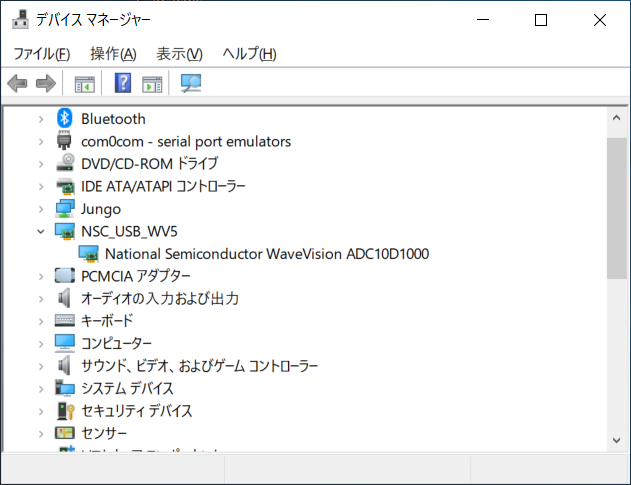Select 'セキュリティ デバイス' label
The width and height of the screenshot is (631, 485).
pos(137,411)
